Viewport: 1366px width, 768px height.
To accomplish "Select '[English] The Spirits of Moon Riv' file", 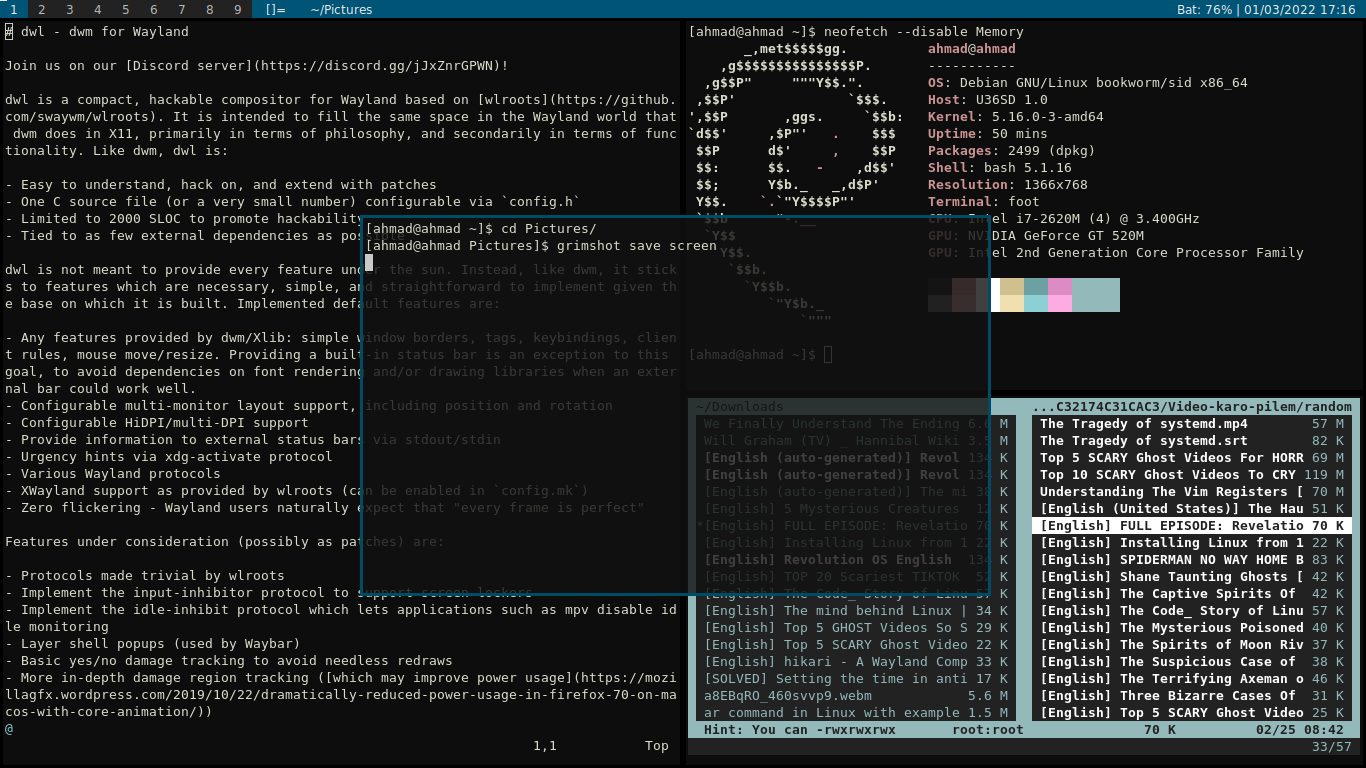I will [x=1192, y=645].
